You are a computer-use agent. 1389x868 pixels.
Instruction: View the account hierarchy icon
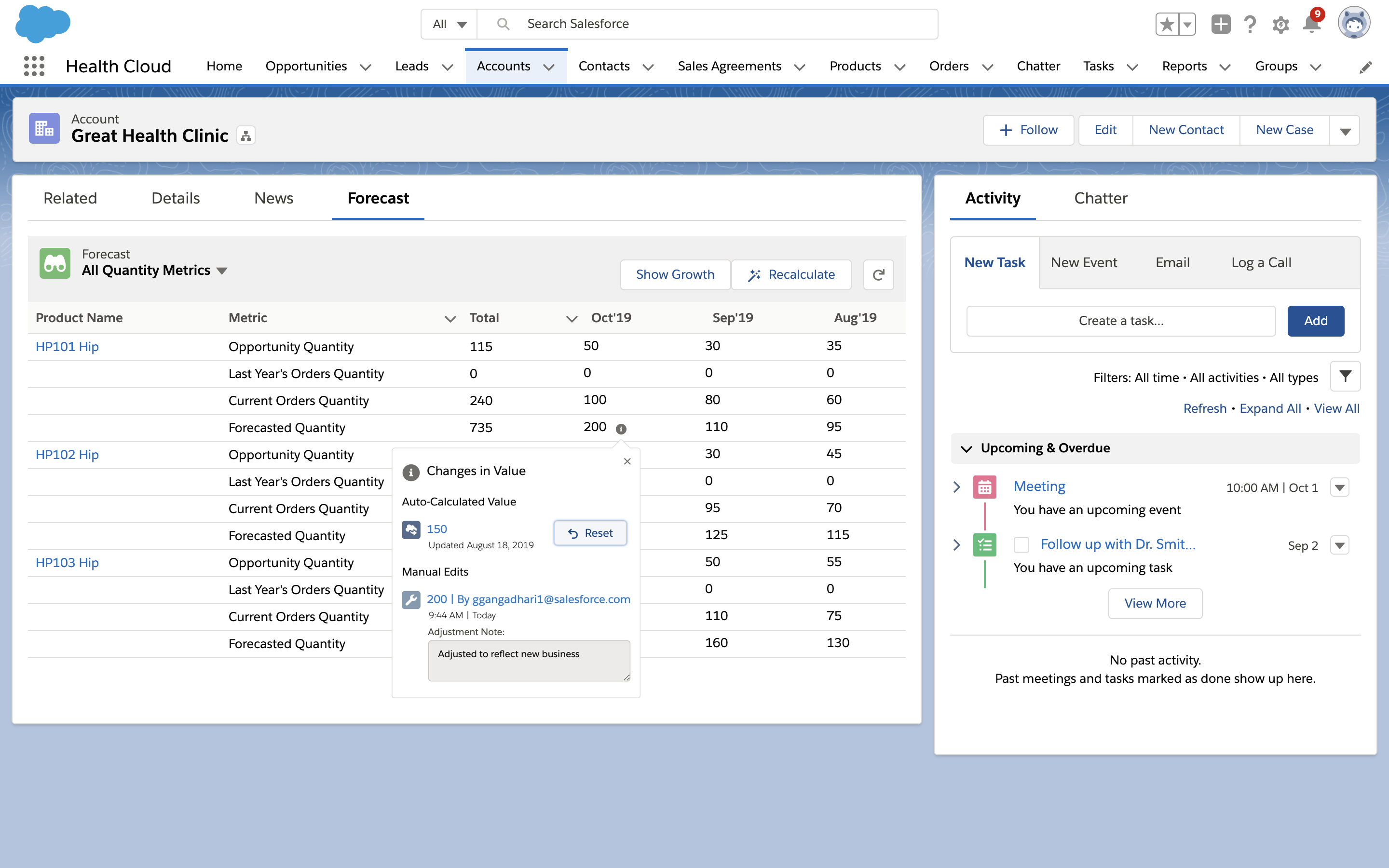pos(245,136)
